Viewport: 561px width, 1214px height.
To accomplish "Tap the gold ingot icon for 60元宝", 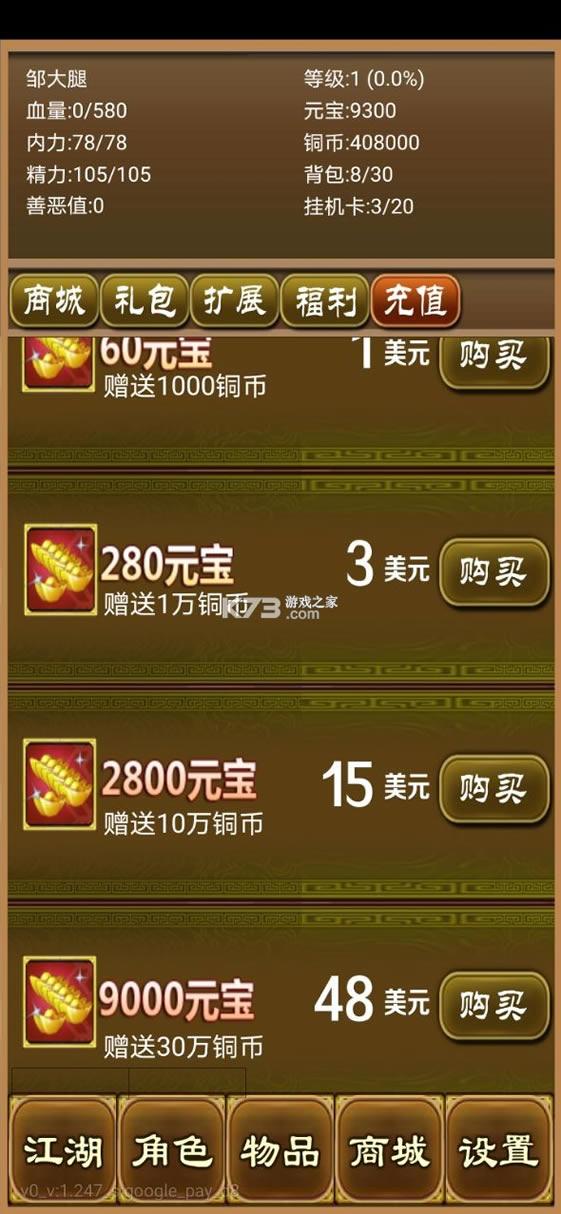I will pyautogui.click(x=59, y=359).
